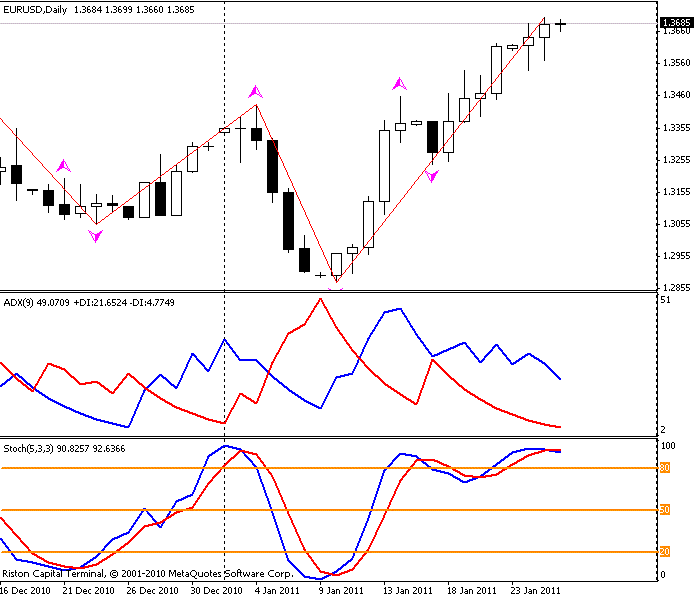Click the 13 Jan 2011 date label

coord(408,591)
